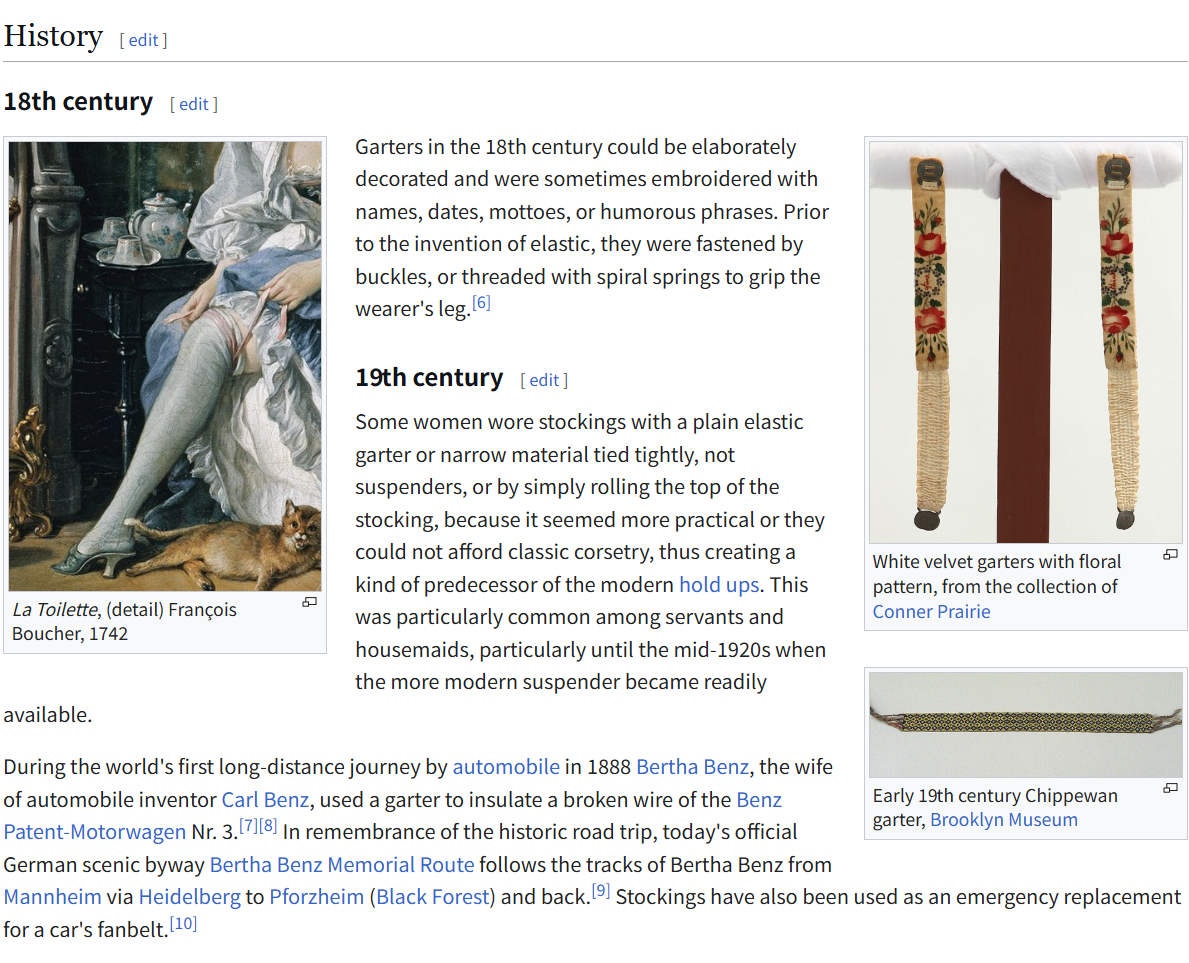Click enlarge icon beside white velvet garters caption
The width and height of the screenshot is (1189, 963).
(x=1171, y=554)
